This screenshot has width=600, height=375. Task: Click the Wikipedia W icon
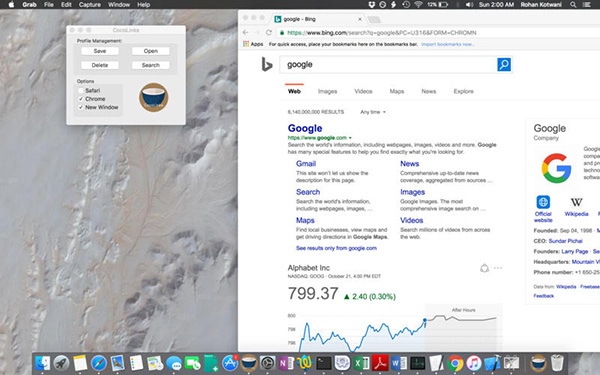[x=576, y=202]
